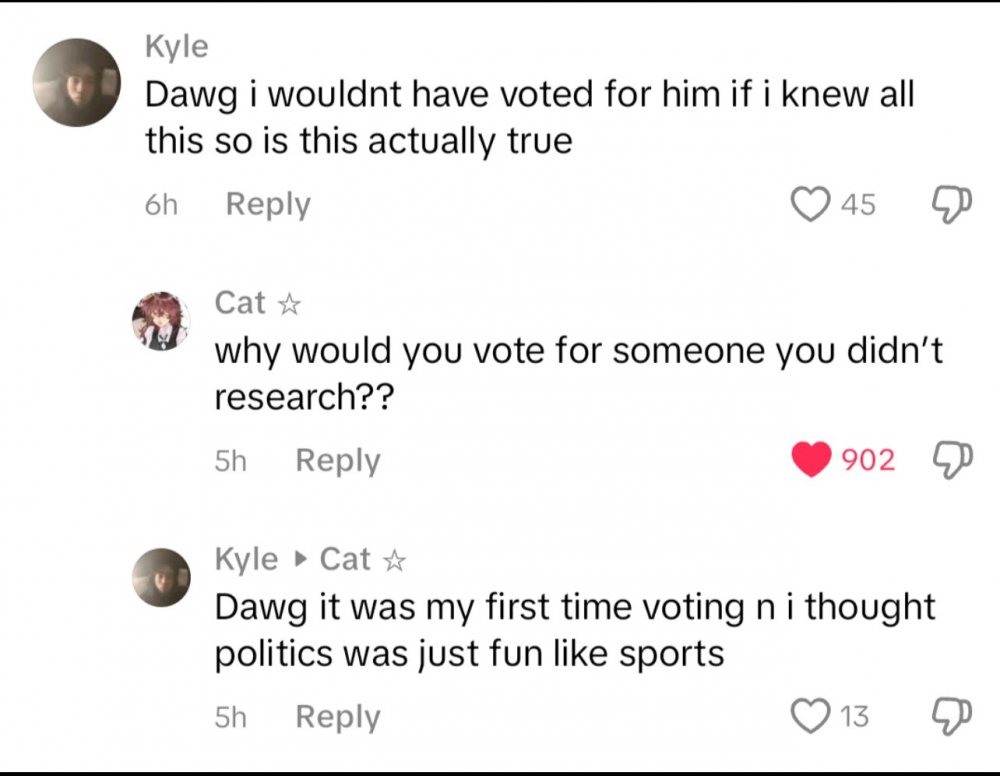Click Cat's name in the 'Kyle ▸ Cat' header
The width and height of the screenshot is (1000, 776).
click(346, 559)
